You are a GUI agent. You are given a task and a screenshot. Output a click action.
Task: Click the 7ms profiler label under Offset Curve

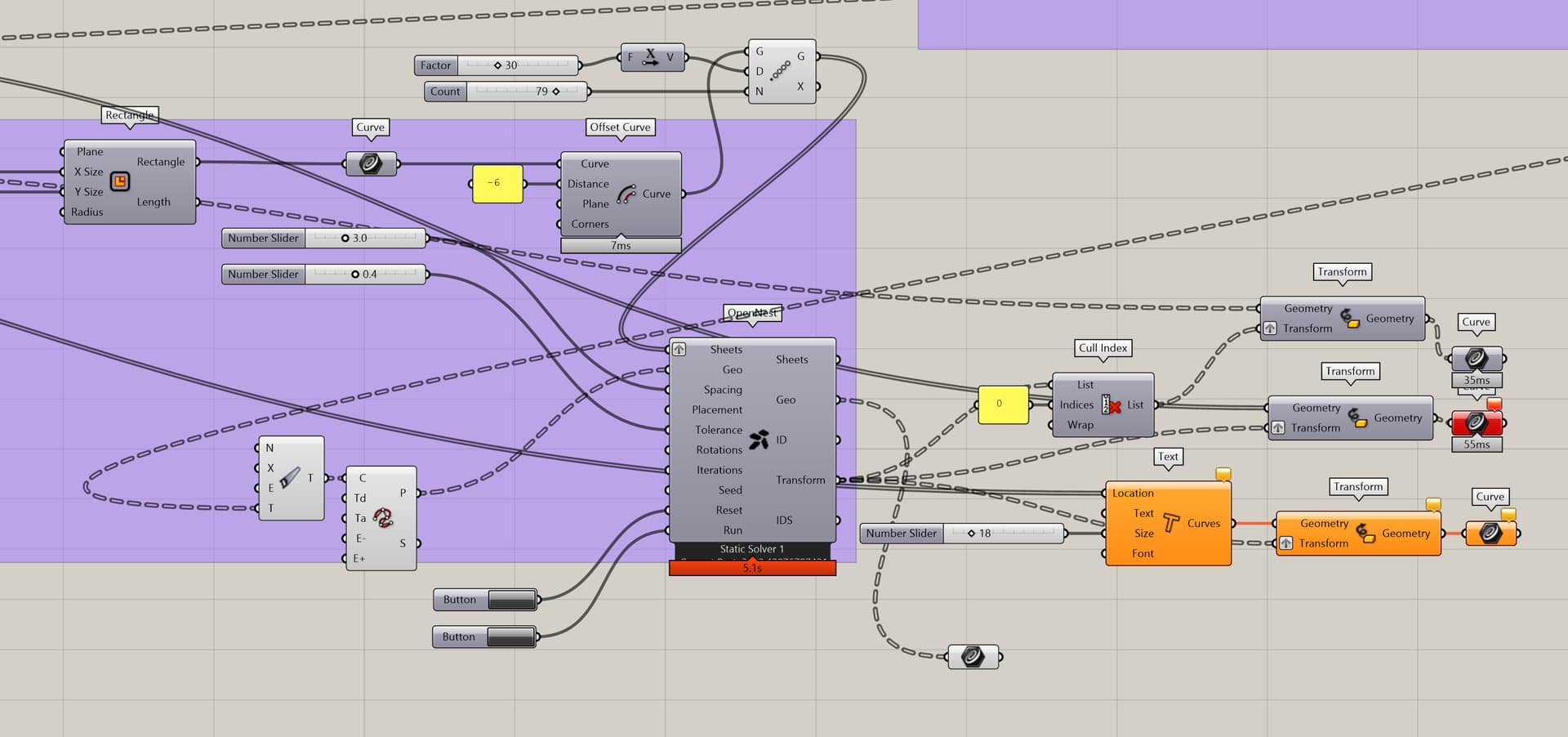tap(621, 245)
